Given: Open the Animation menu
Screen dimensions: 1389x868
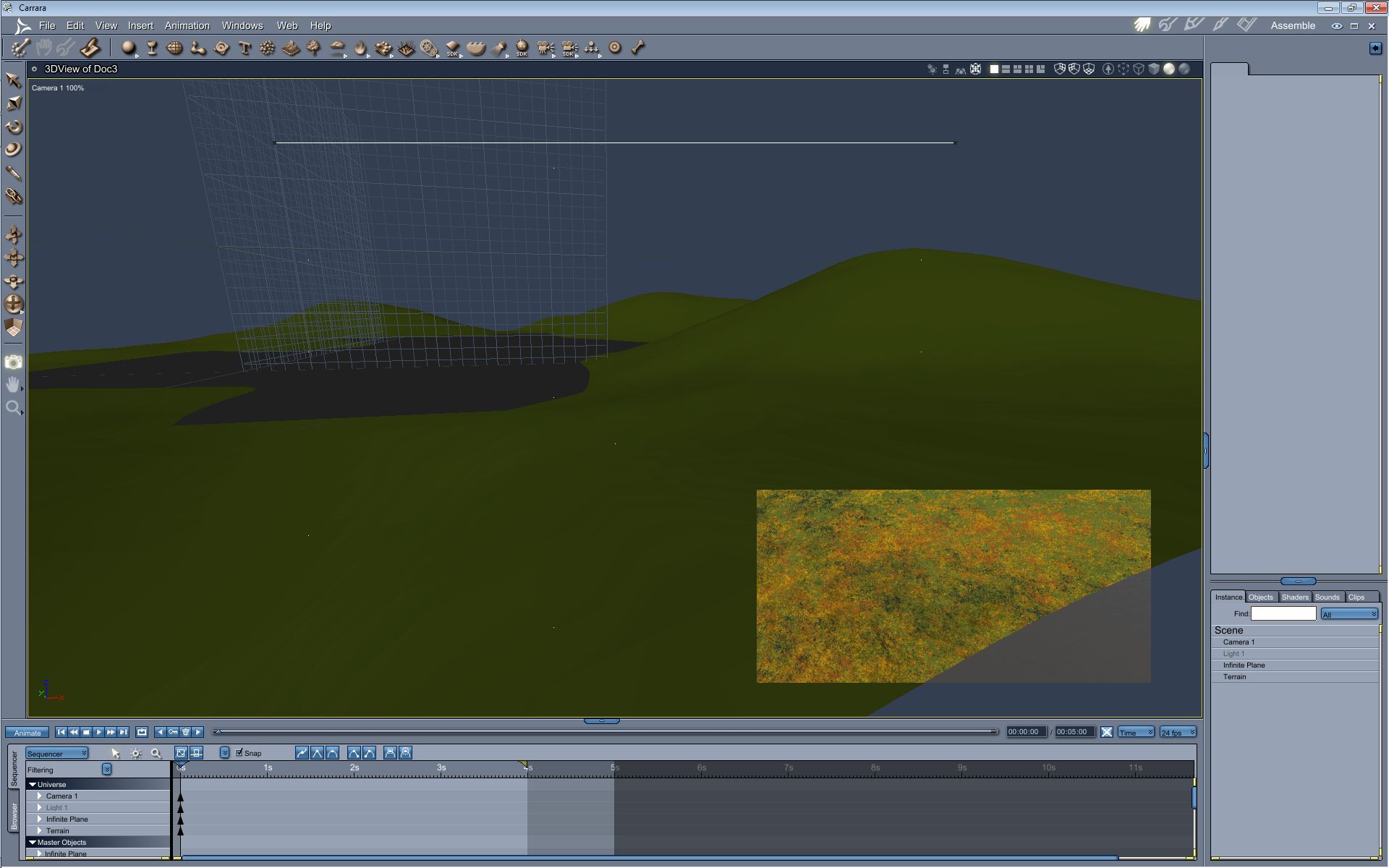Looking at the screenshot, I should tap(187, 25).
